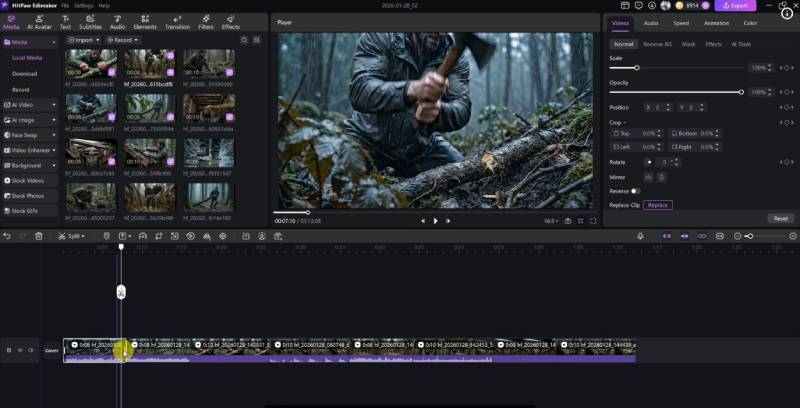Viewport: 800px width, 408px height.
Task: Add a Scale keyframe with diamond icon
Action: tap(786, 68)
